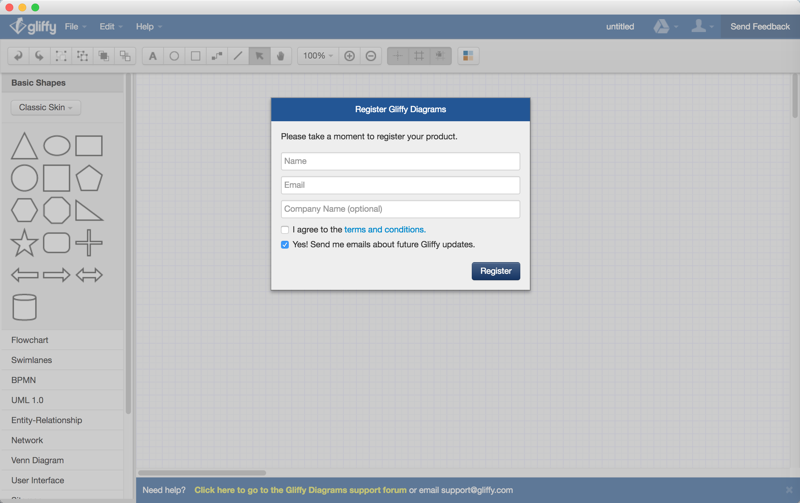Viewport: 800px width, 503px height.
Task: Check the agree to terms checkbox
Action: 285,230
